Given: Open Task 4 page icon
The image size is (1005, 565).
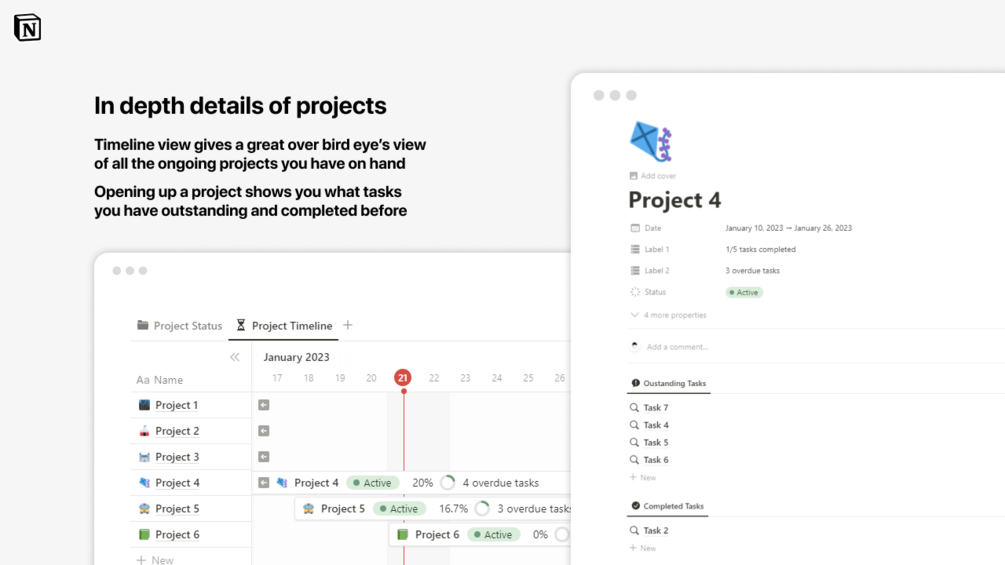Looking at the screenshot, I should click(634, 425).
